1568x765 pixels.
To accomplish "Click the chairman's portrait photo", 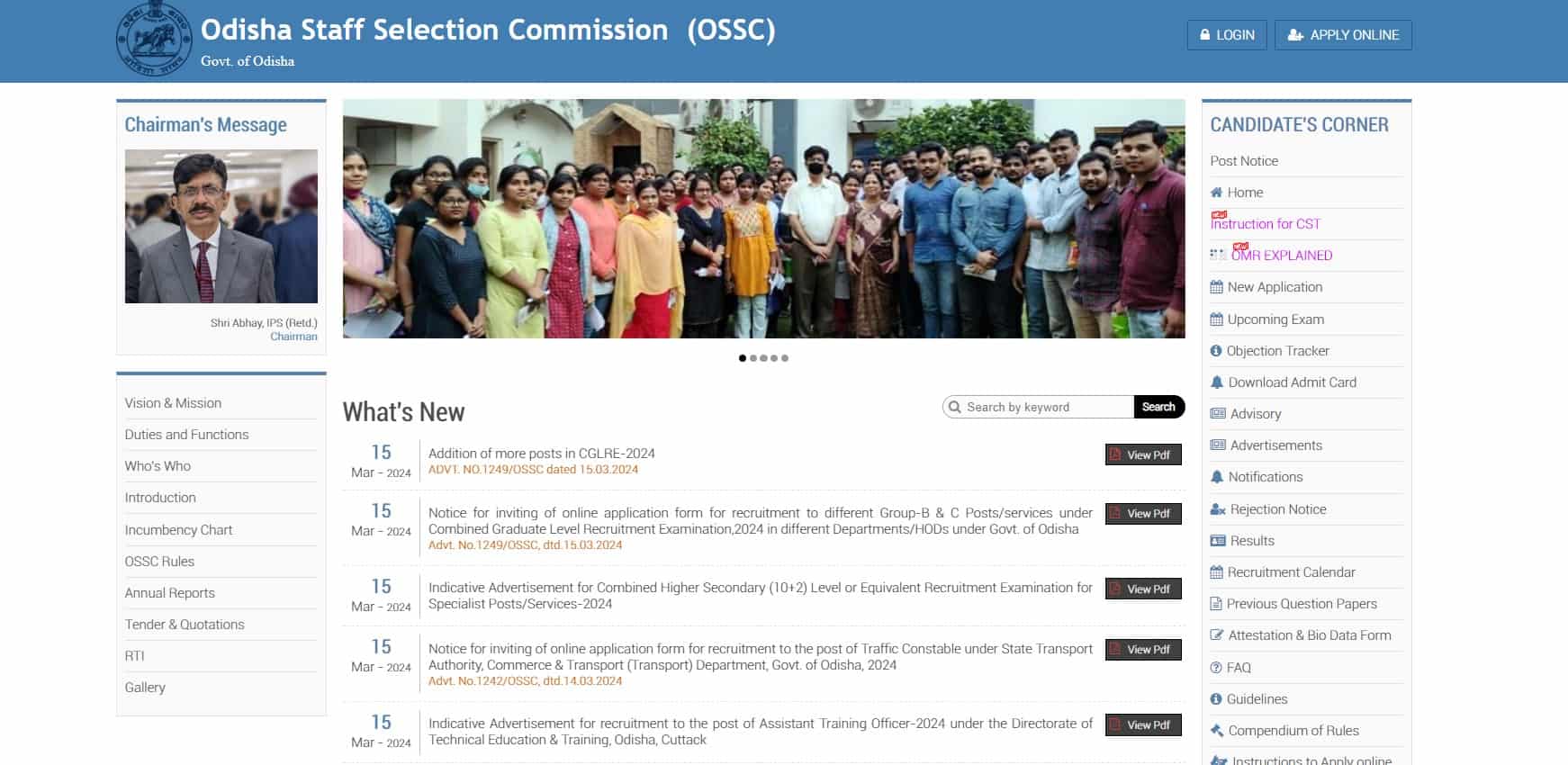I will [221, 226].
